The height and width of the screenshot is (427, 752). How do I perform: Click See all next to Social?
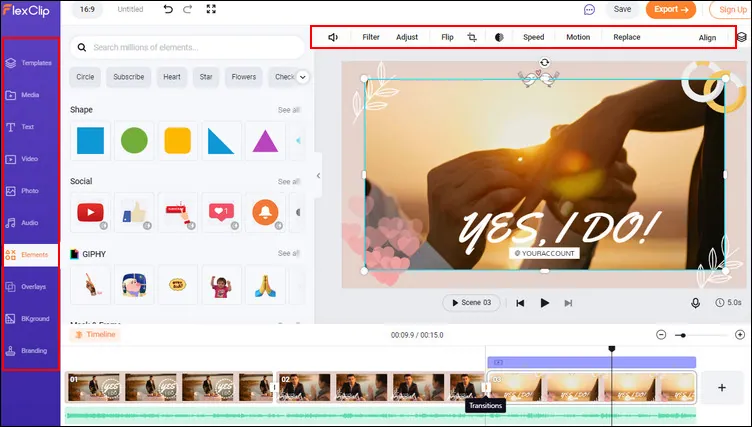click(x=289, y=181)
